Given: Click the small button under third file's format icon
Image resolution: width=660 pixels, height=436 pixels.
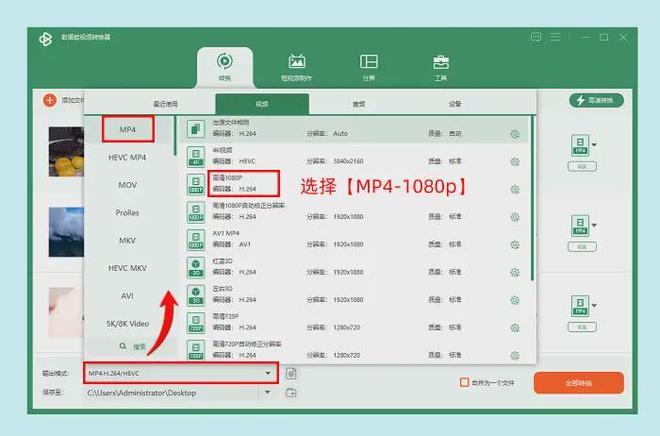Looking at the screenshot, I should 582,327.
